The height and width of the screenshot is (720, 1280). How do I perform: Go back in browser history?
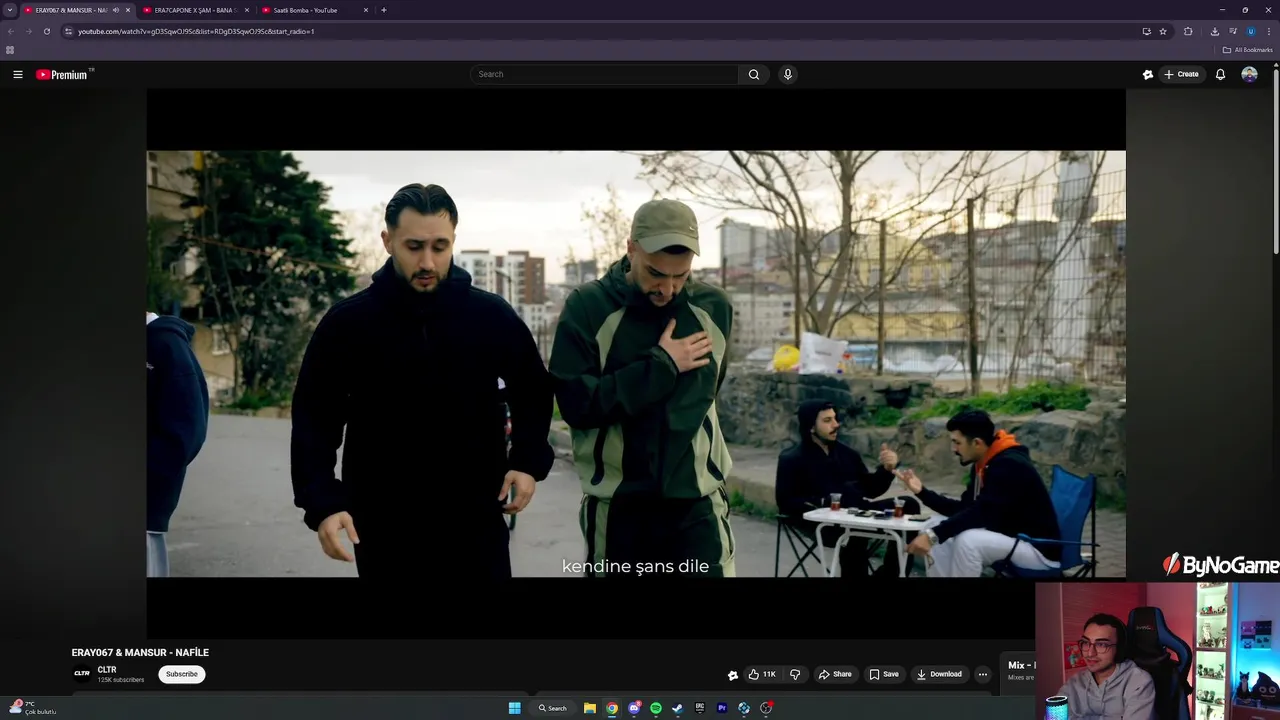click(11, 31)
